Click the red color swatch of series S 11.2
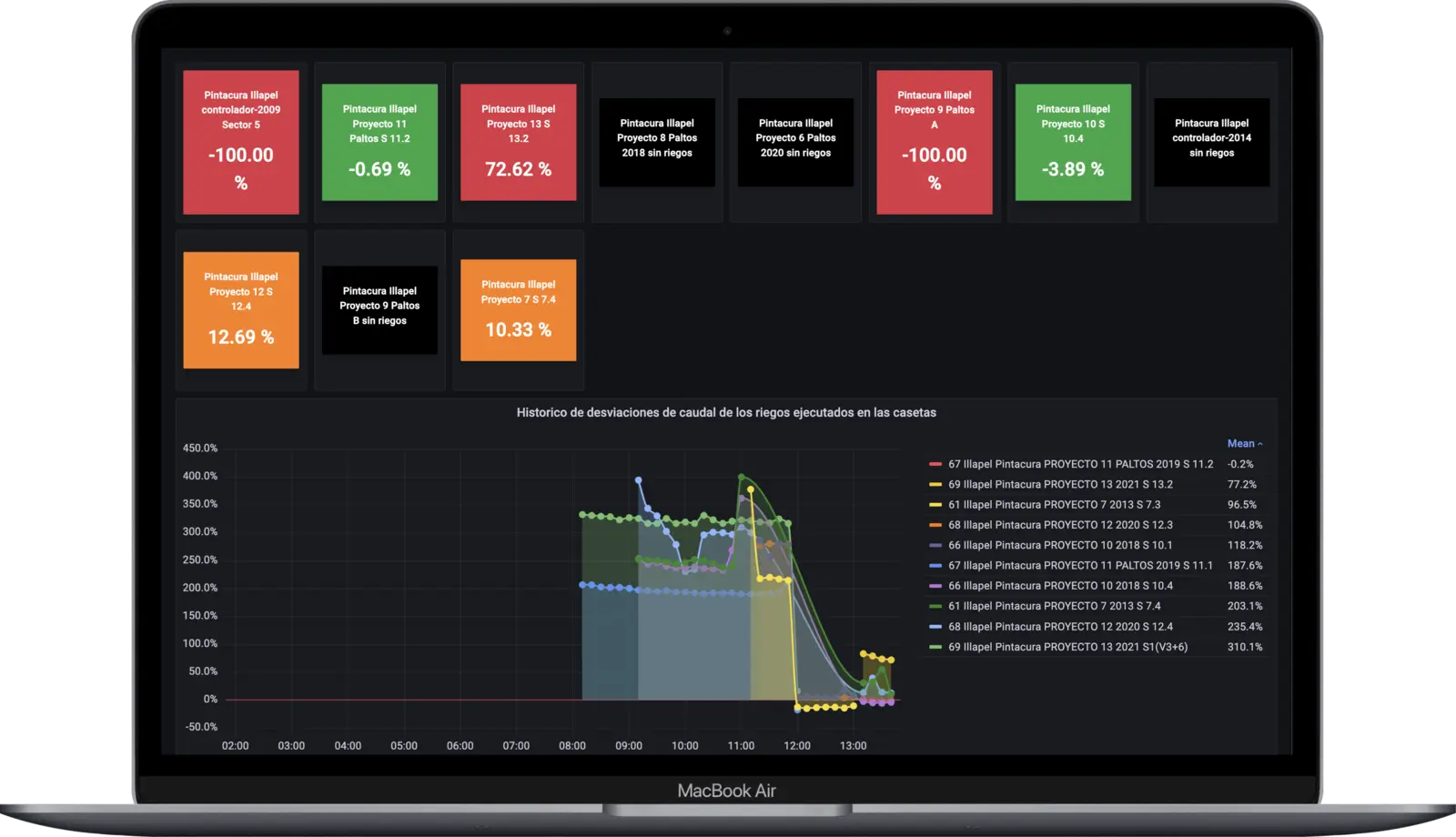The width and height of the screenshot is (1456, 837). coord(935,465)
